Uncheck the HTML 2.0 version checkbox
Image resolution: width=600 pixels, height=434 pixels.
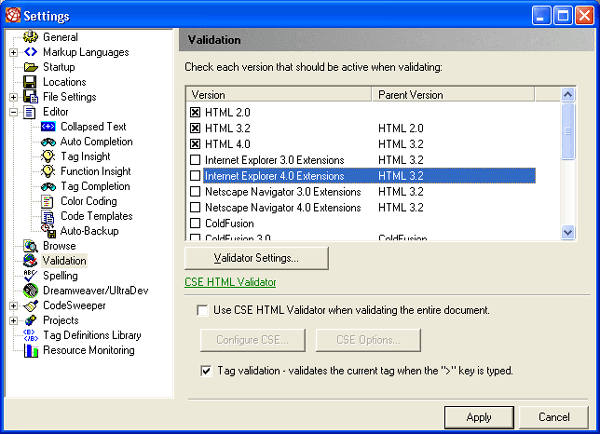click(x=195, y=112)
